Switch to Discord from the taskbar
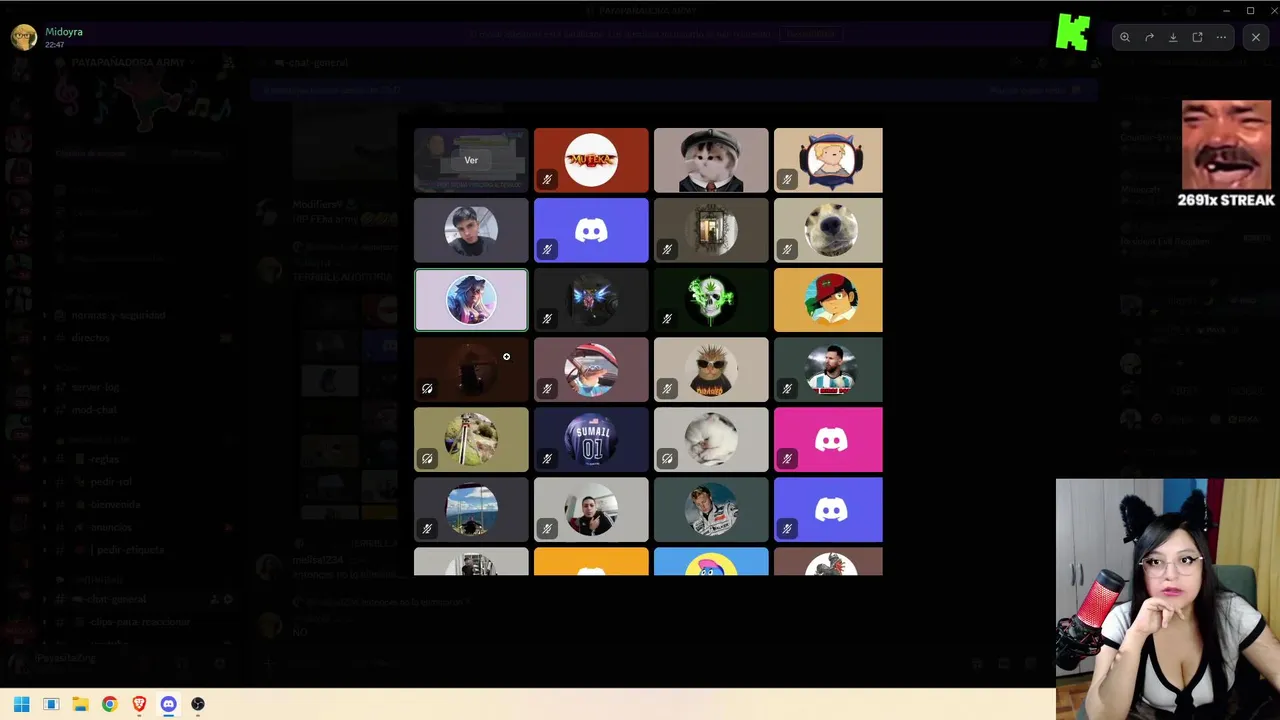The height and width of the screenshot is (720, 1280). click(168, 704)
